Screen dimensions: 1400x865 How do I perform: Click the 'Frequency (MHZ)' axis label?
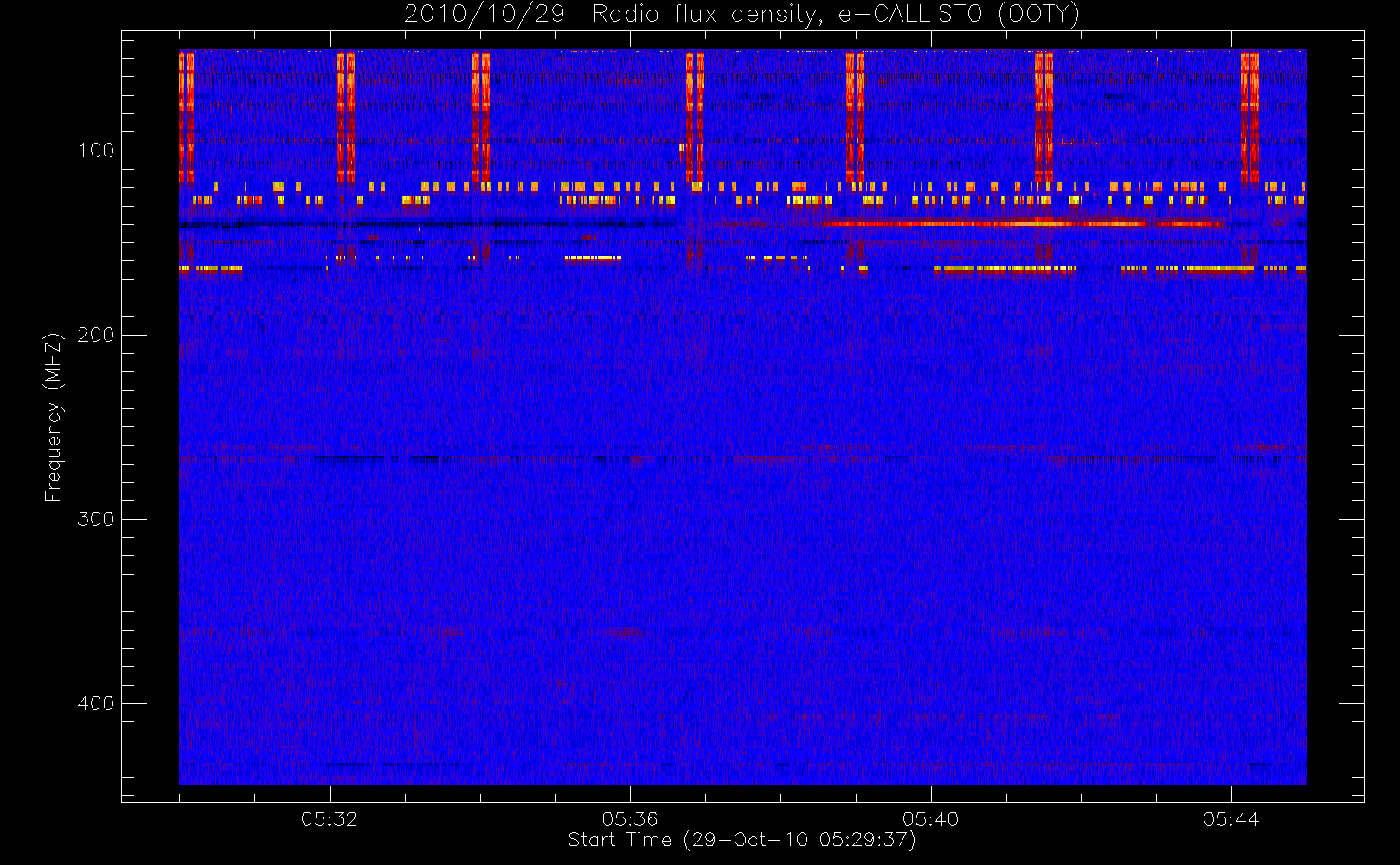54,417
